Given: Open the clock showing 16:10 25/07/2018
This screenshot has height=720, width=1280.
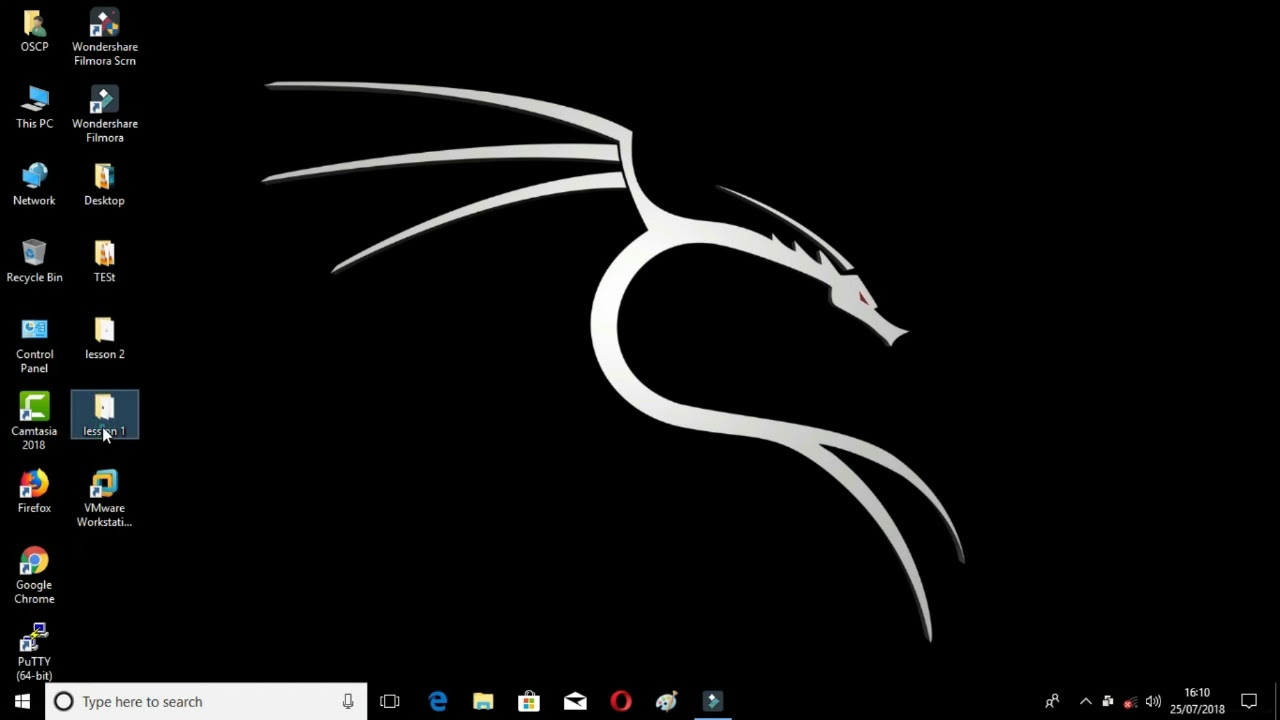Looking at the screenshot, I should pos(1197,701).
